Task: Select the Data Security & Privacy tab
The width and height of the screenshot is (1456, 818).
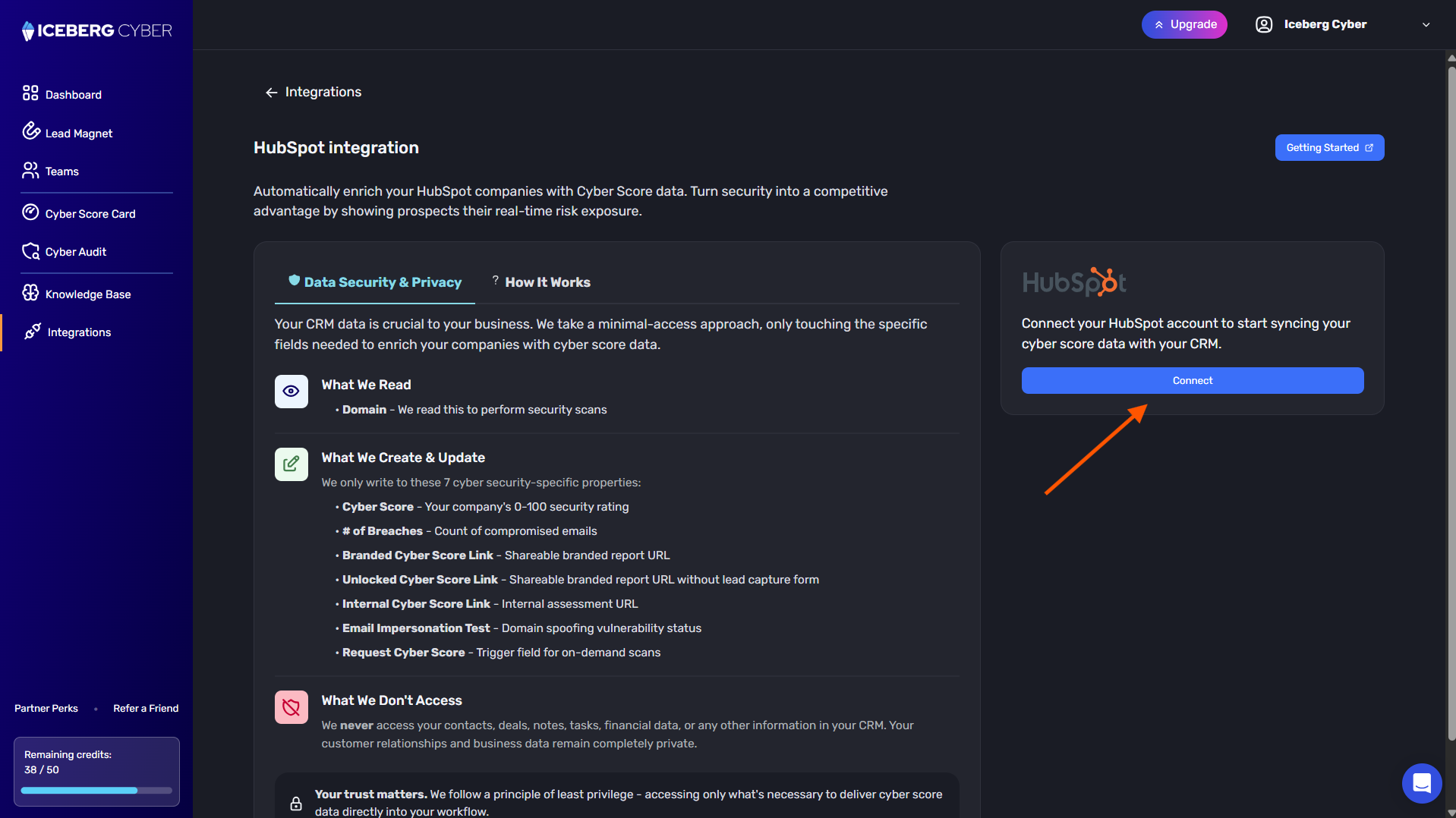Action: pos(375,282)
